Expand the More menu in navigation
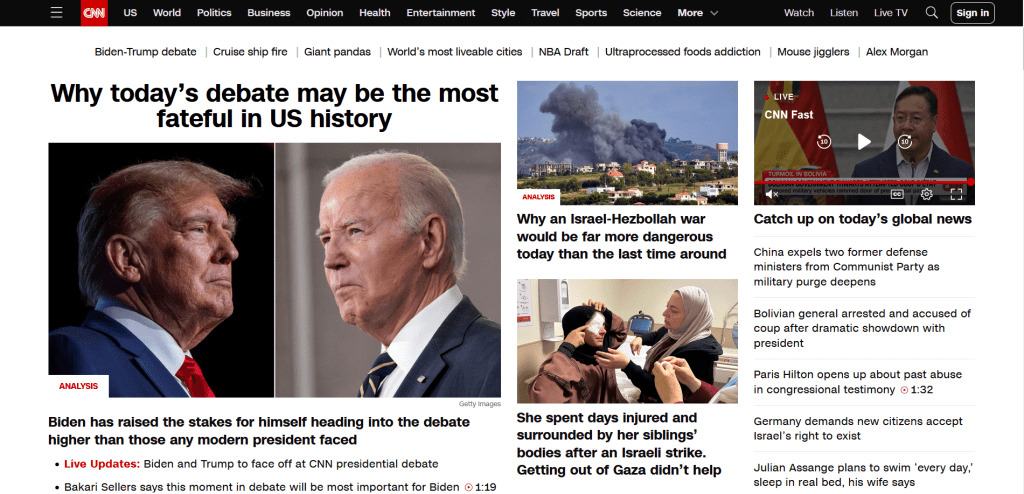 (697, 13)
